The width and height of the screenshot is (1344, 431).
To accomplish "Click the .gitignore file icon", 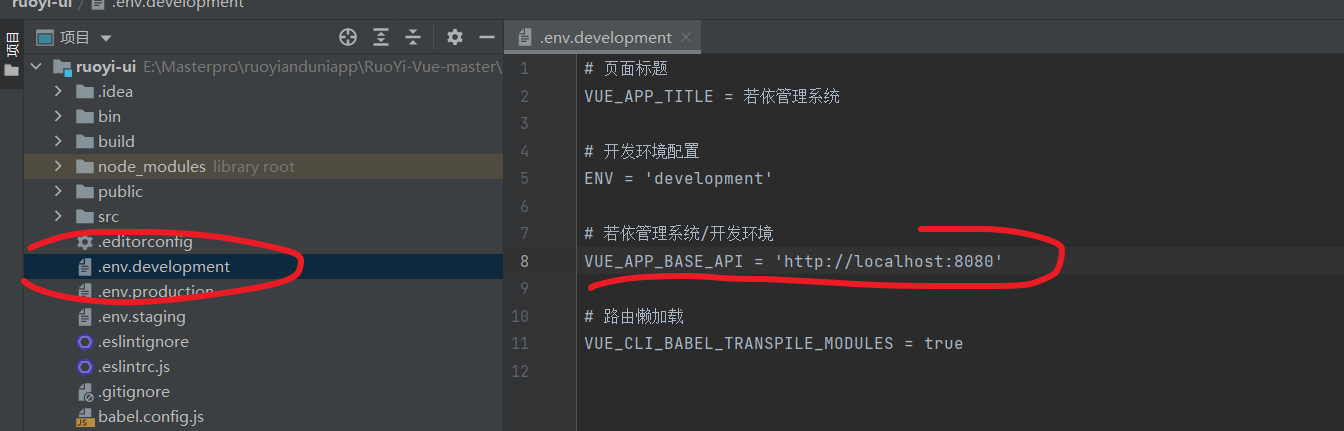I will tap(85, 392).
